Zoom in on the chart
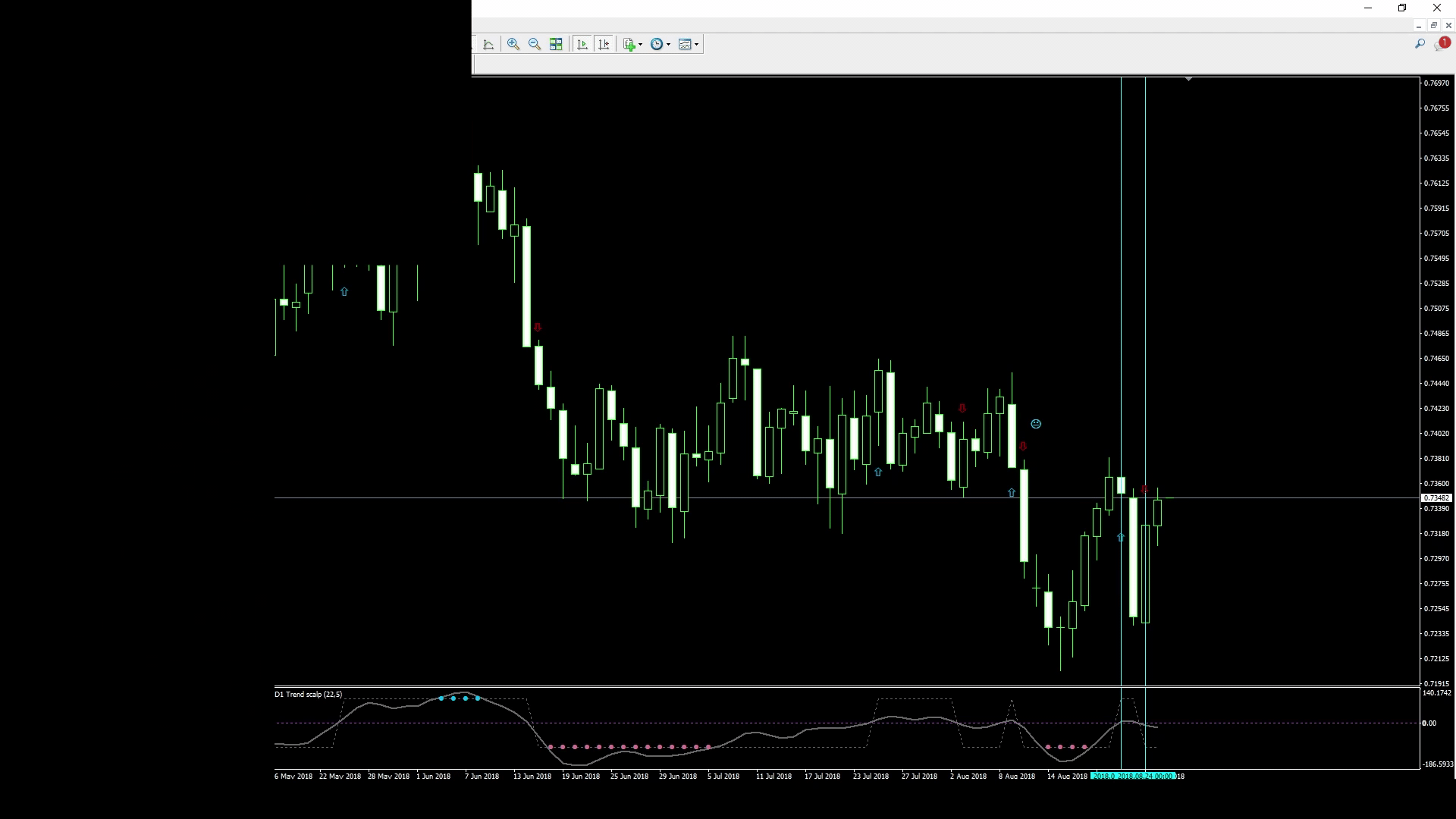 pyautogui.click(x=513, y=45)
